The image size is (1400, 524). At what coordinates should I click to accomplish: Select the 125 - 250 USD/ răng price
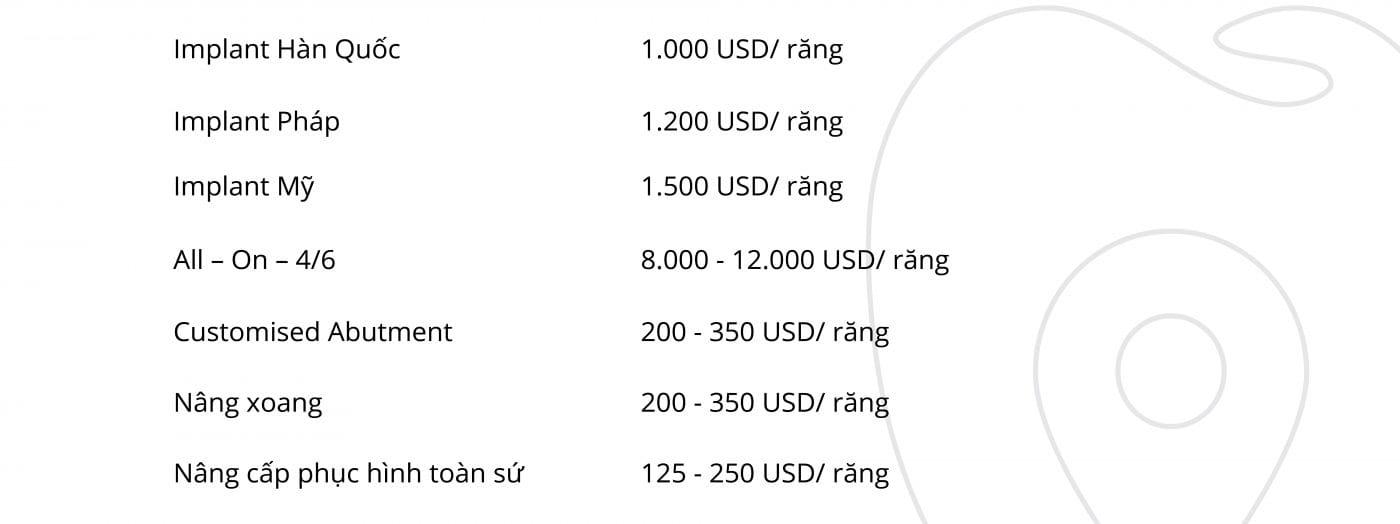pyautogui.click(x=765, y=473)
